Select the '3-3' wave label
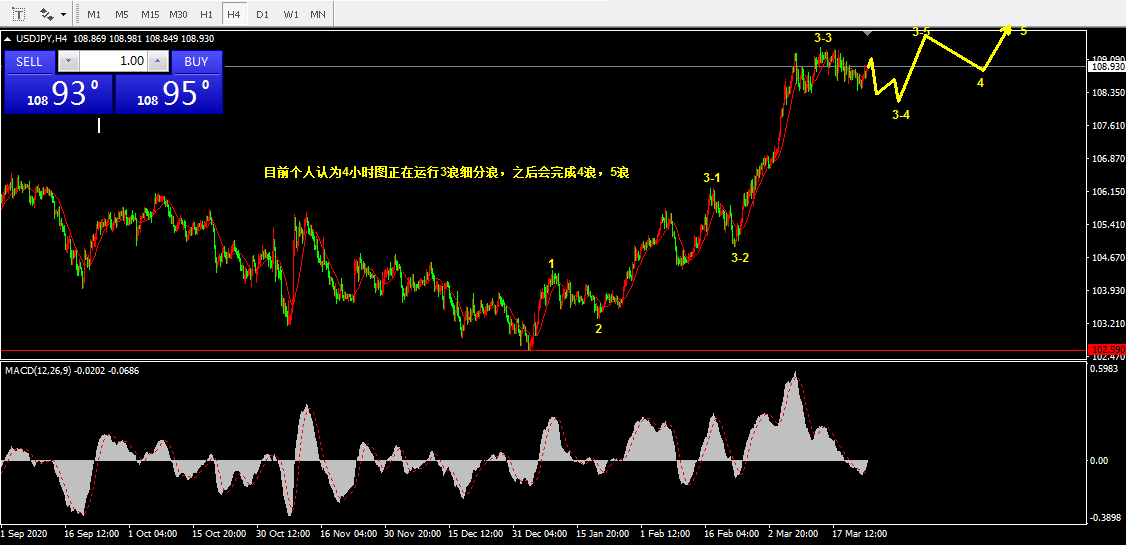The width and height of the screenshot is (1126, 545). coord(824,37)
